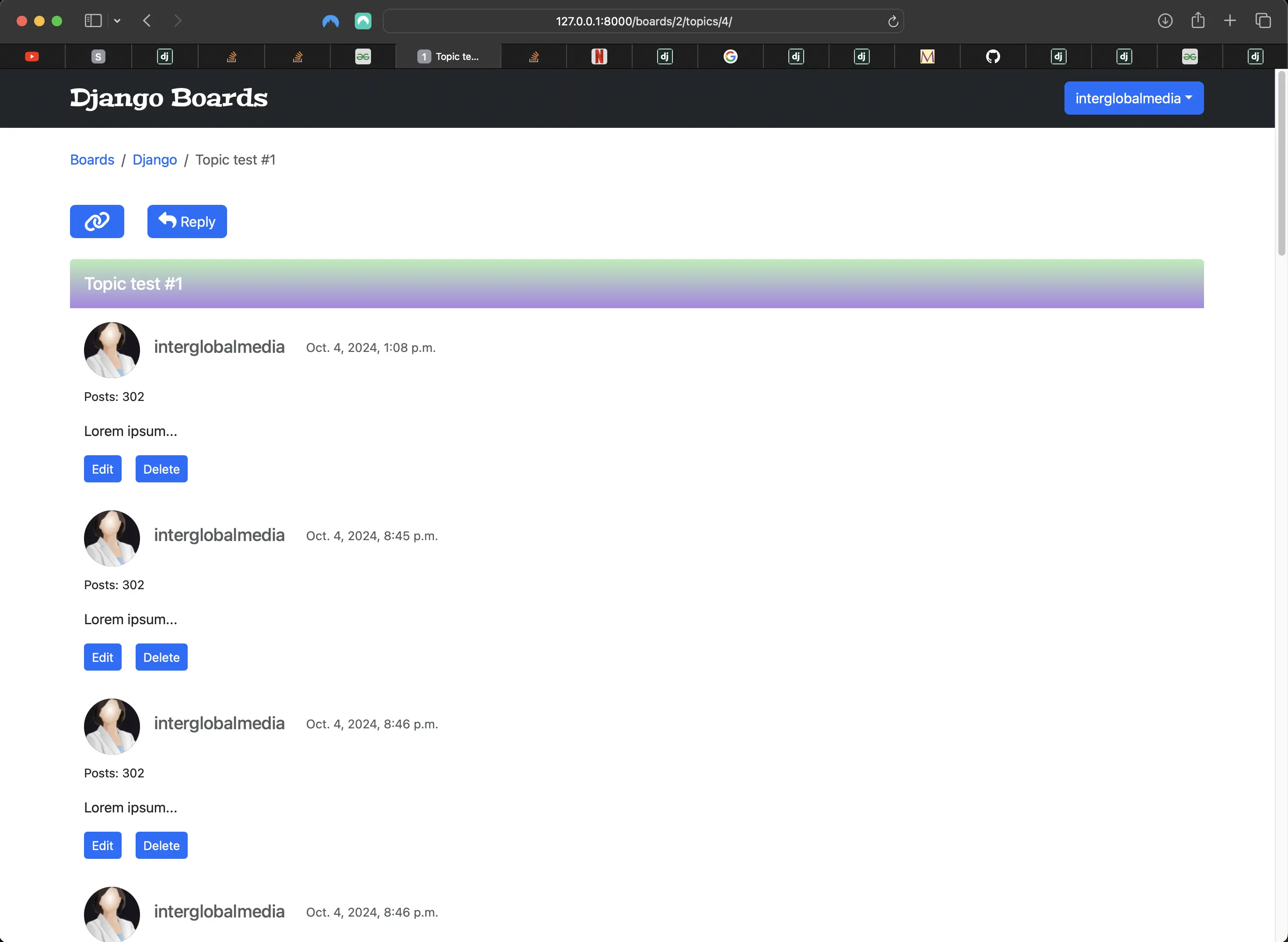Click Edit just above the bottom post
This screenshot has width=1288, height=942.
102,845
